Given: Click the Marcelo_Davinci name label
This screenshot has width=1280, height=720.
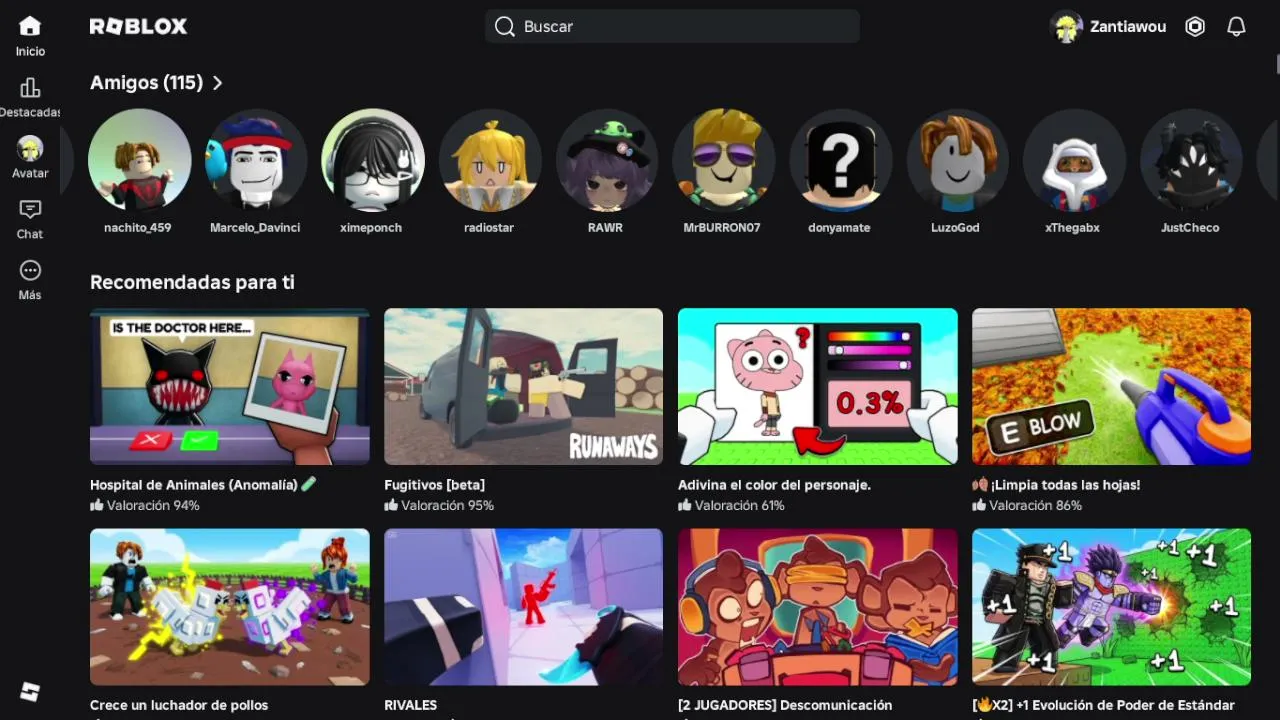Looking at the screenshot, I should click(x=255, y=228).
